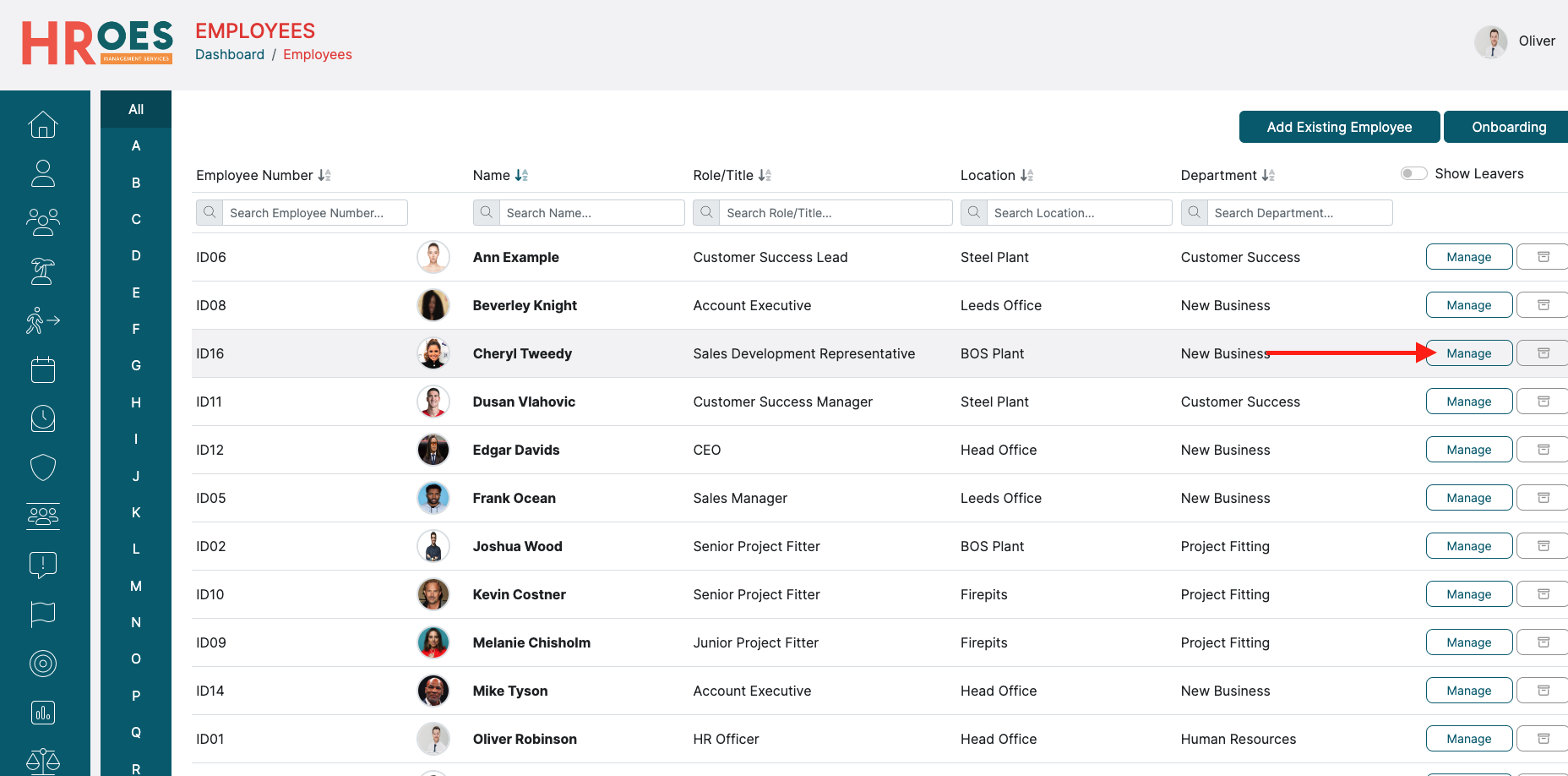The height and width of the screenshot is (776, 1568).
Task: Select the calendar icon in sidebar
Action: (x=43, y=369)
